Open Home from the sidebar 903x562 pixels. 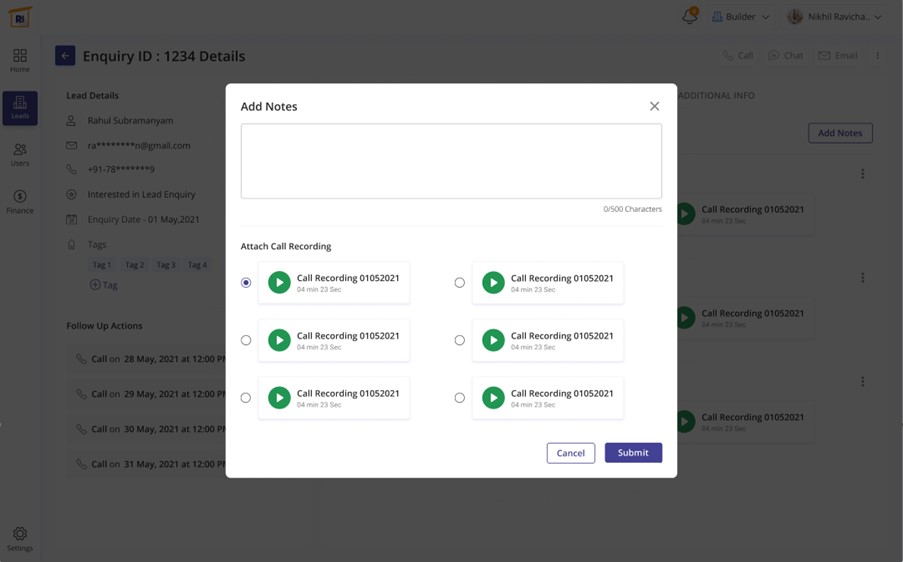[x=20, y=60]
